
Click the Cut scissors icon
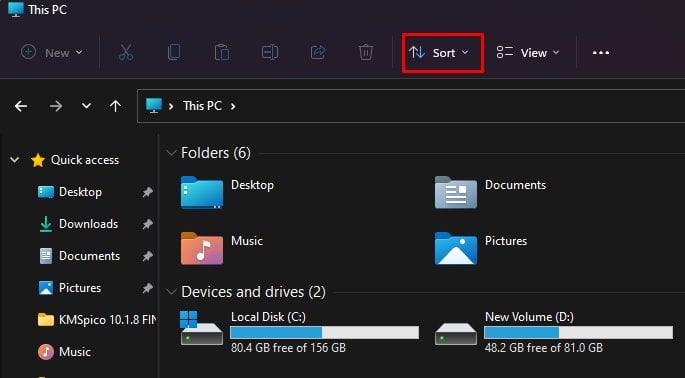click(x=126, y=52)
